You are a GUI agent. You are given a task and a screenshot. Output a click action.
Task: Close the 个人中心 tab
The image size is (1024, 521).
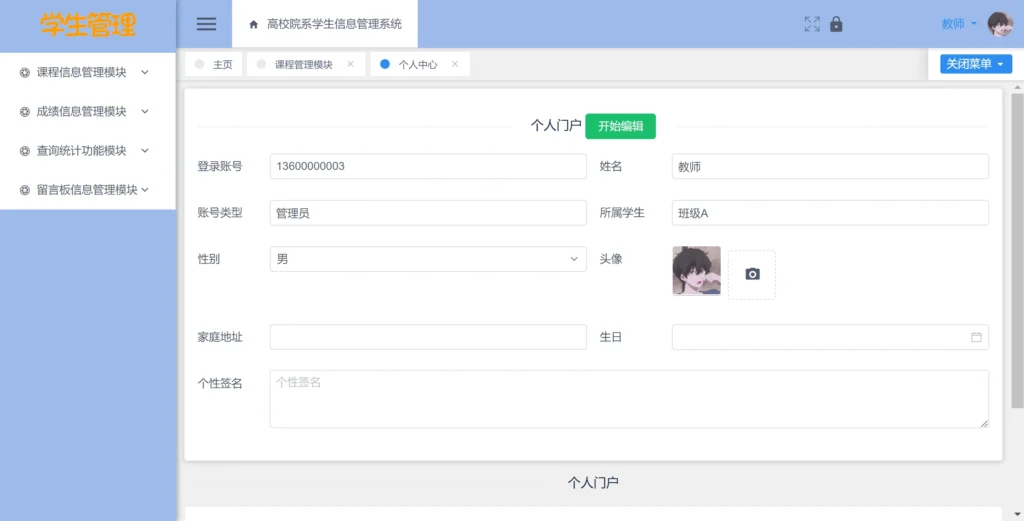tap(455, 64)
